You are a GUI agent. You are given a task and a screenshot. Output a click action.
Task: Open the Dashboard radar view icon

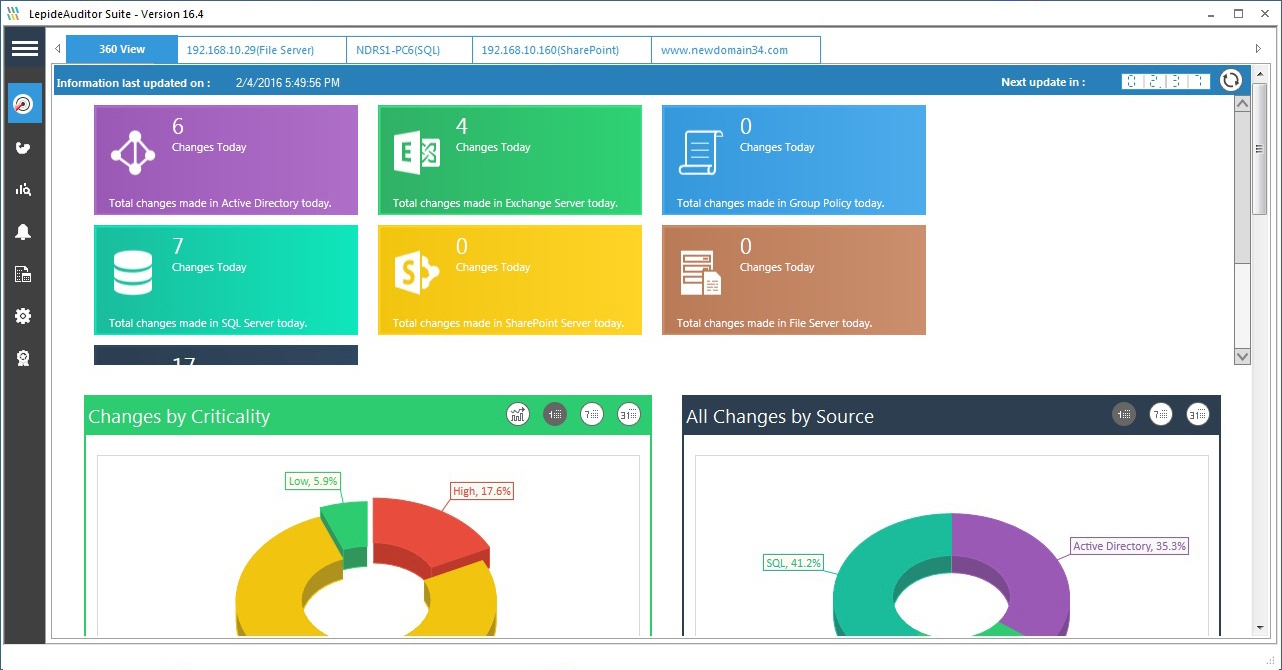coord(24,103)
